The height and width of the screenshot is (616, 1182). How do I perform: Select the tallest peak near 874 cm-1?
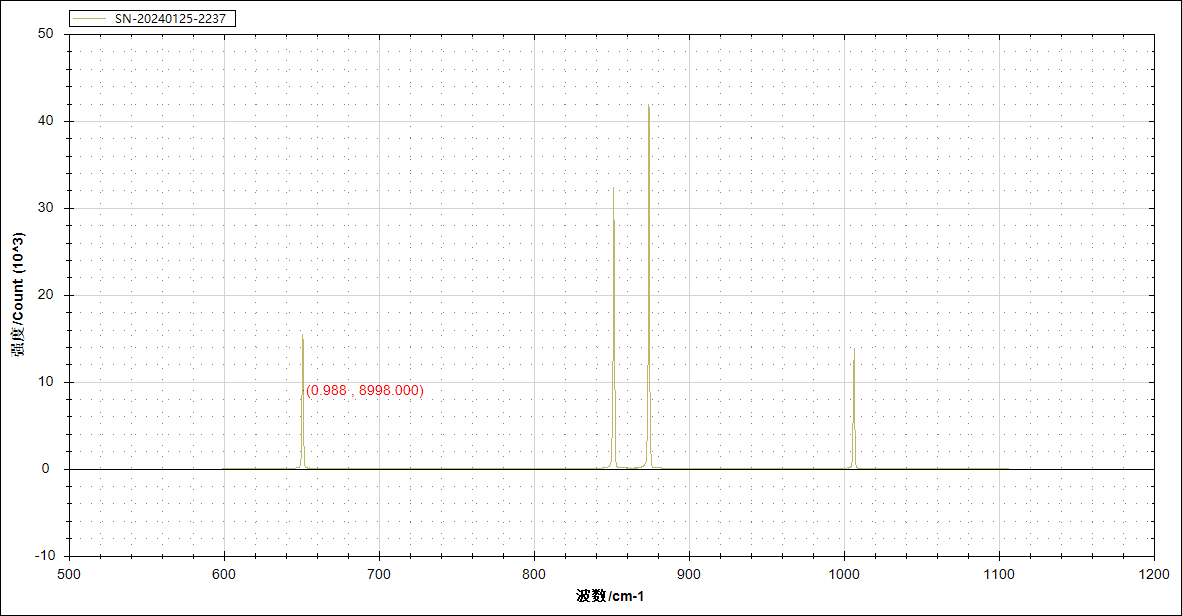649,110
